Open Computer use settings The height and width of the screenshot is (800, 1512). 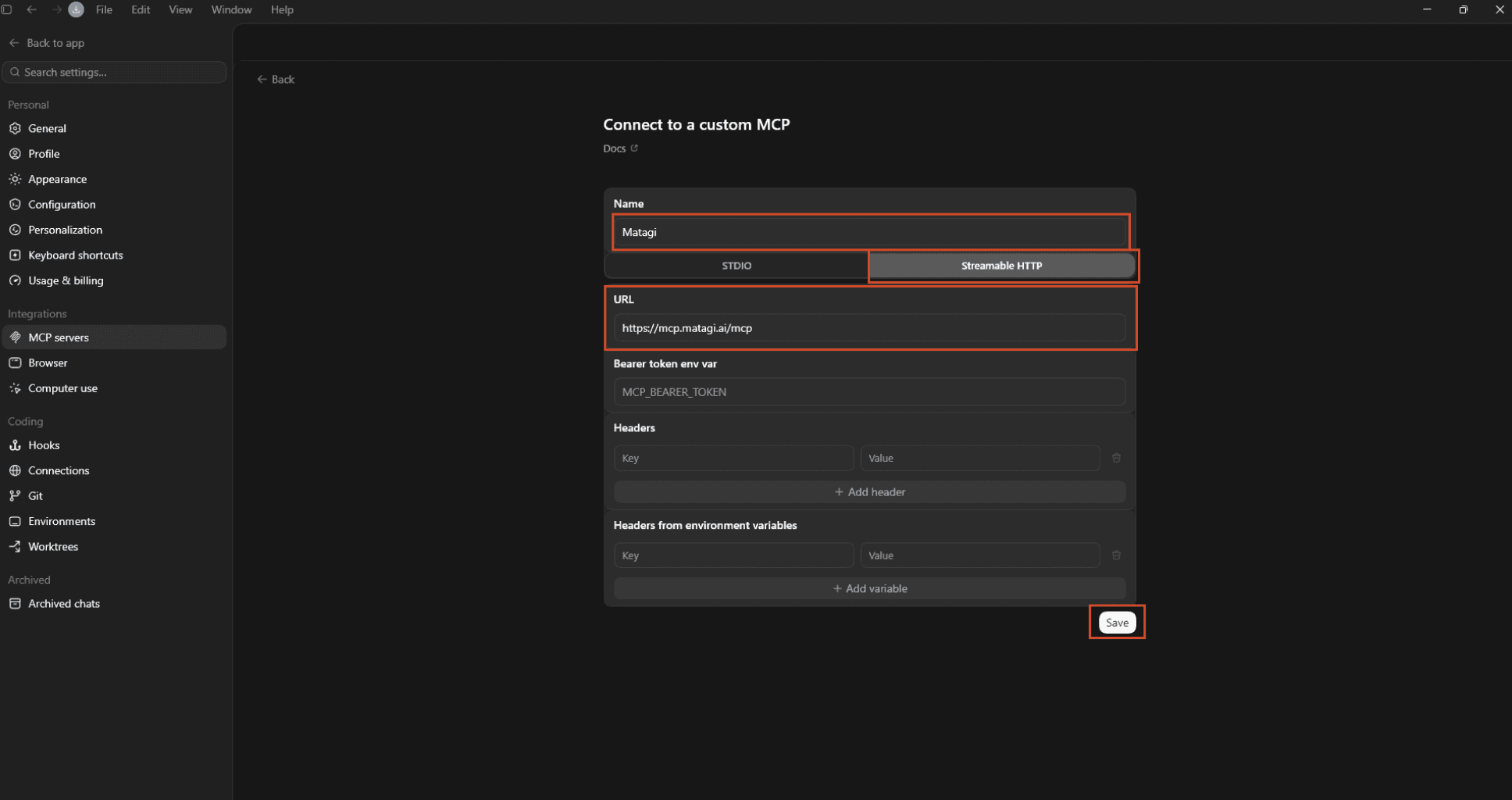(x=114, y=388)
